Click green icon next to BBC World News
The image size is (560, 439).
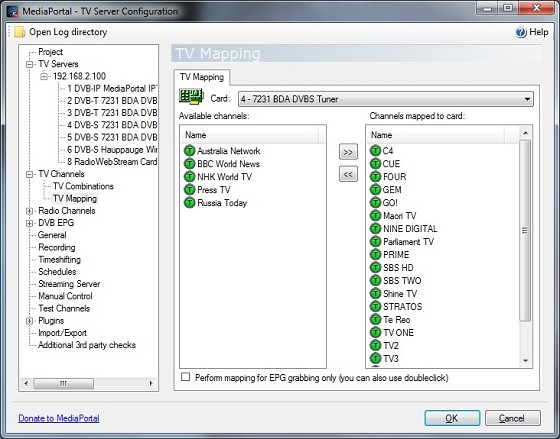pyautogui.click(x=189, y=164)
